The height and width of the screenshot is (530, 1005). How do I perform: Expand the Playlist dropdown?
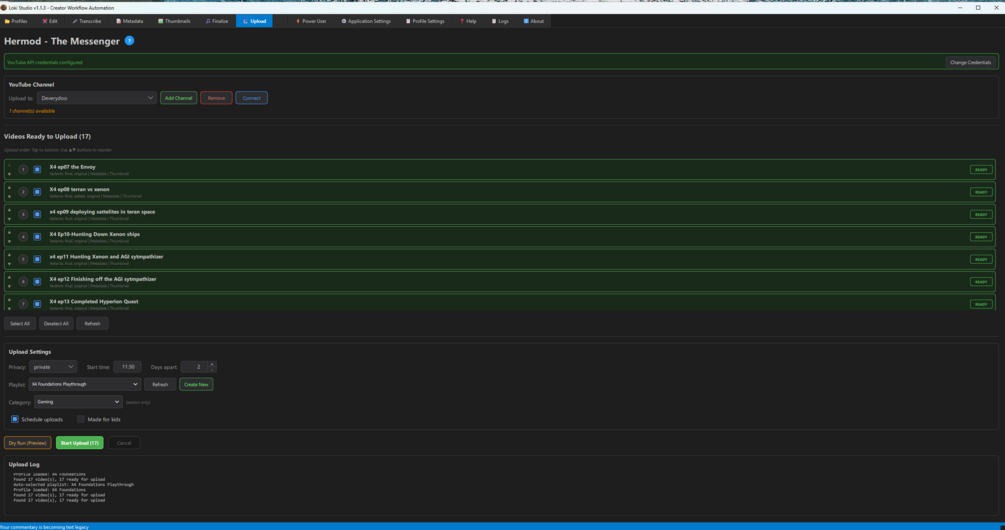[85, 385]
